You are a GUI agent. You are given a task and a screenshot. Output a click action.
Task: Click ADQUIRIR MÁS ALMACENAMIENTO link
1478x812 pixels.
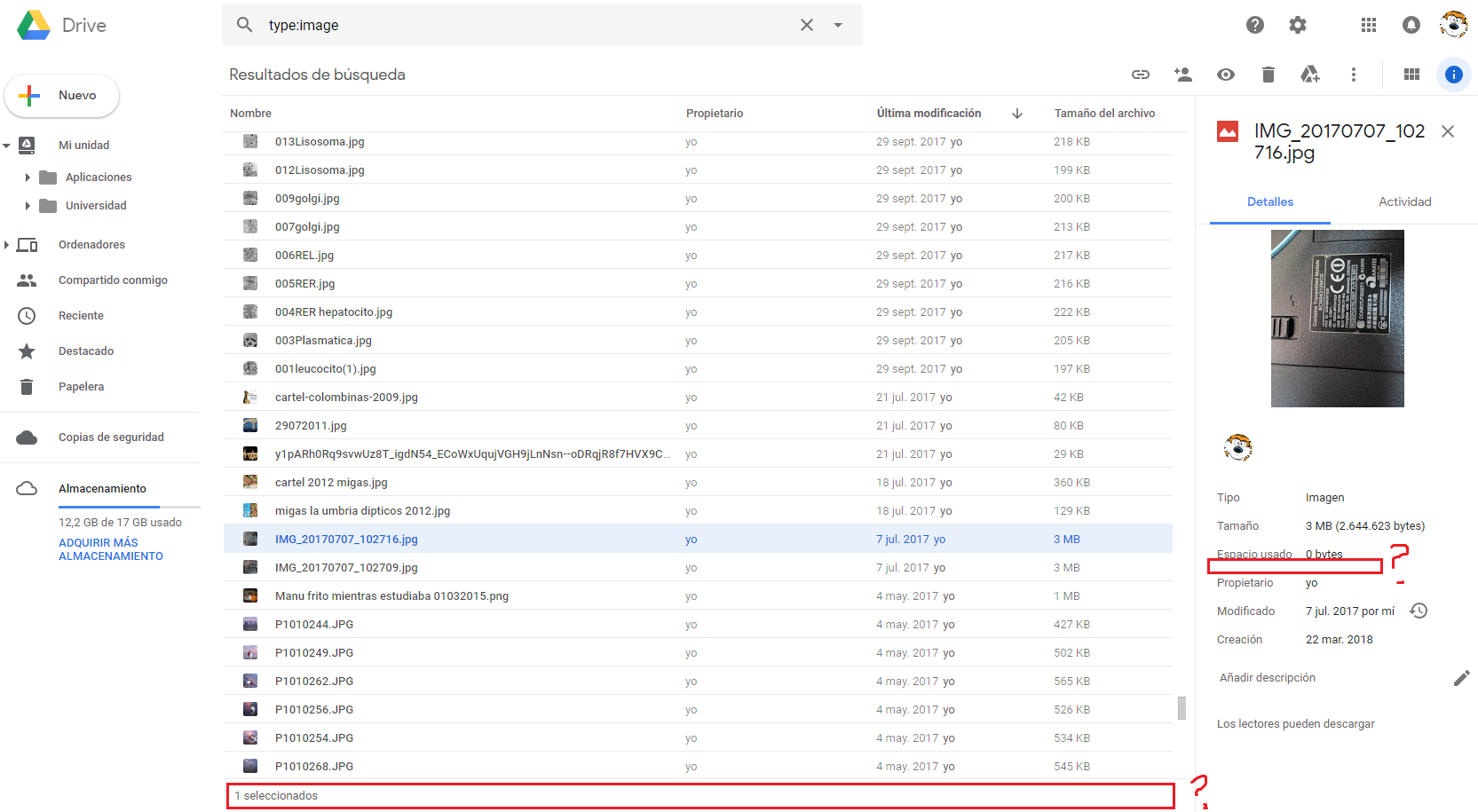coord(111,549)
